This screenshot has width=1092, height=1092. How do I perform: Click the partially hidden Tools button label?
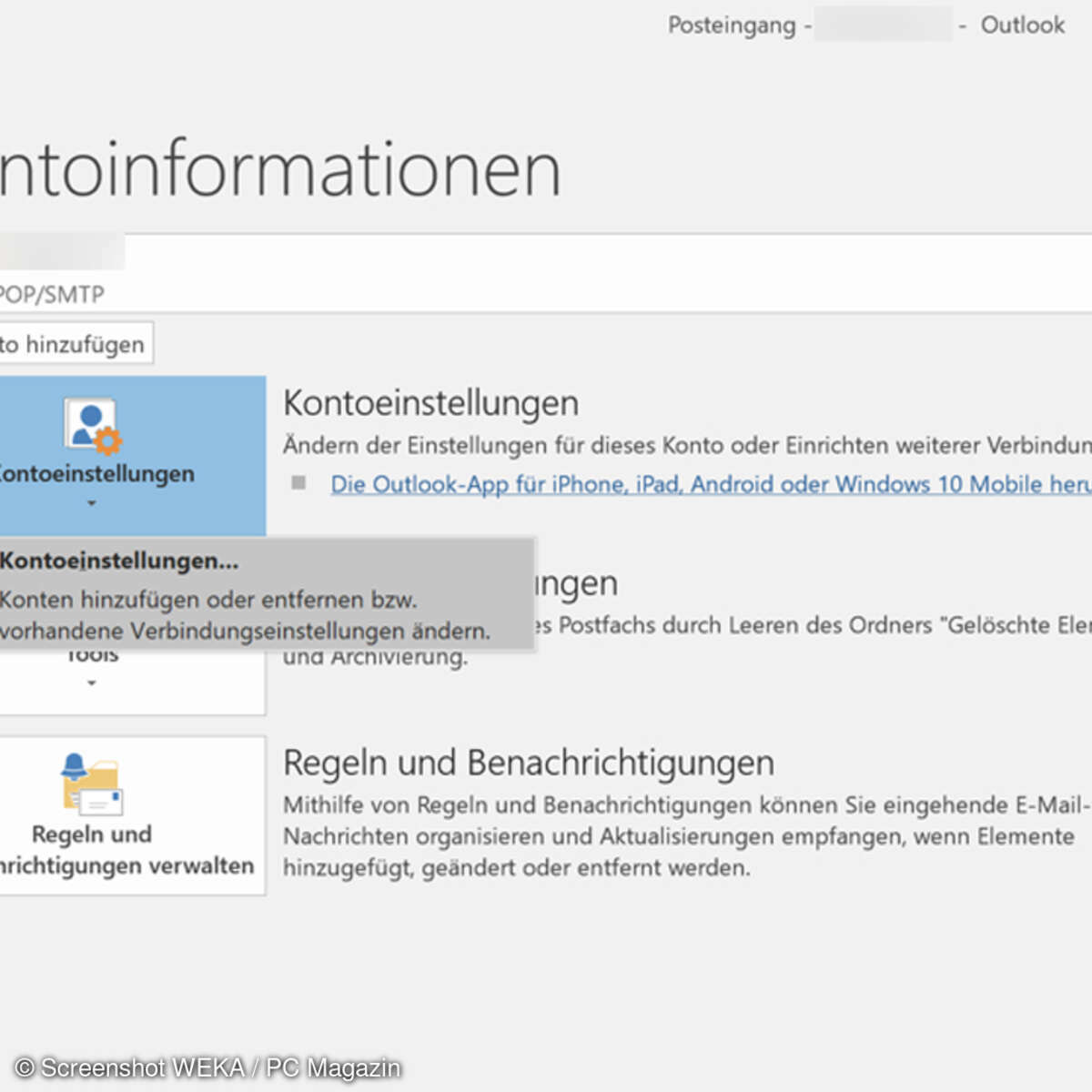click(92, 656)
